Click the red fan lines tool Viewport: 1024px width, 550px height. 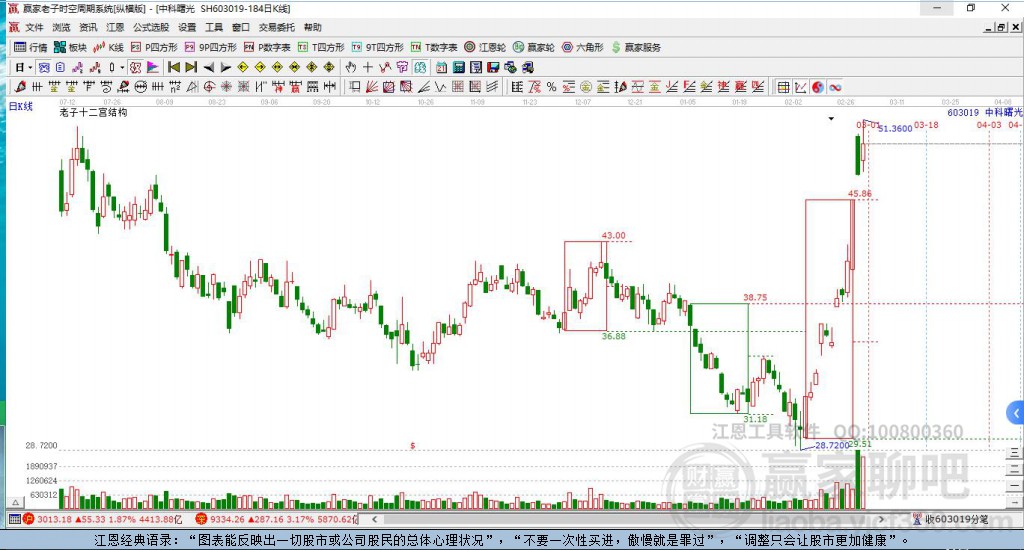[372, 87]
